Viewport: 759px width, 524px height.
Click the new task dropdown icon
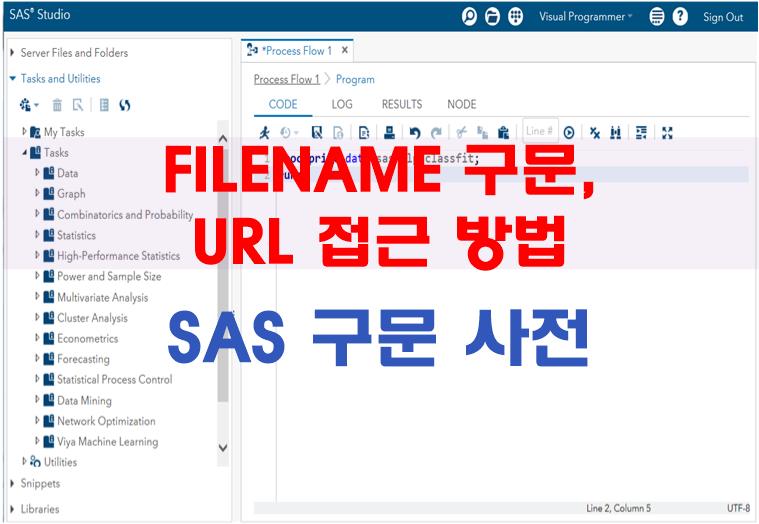(x=29, y=105)
